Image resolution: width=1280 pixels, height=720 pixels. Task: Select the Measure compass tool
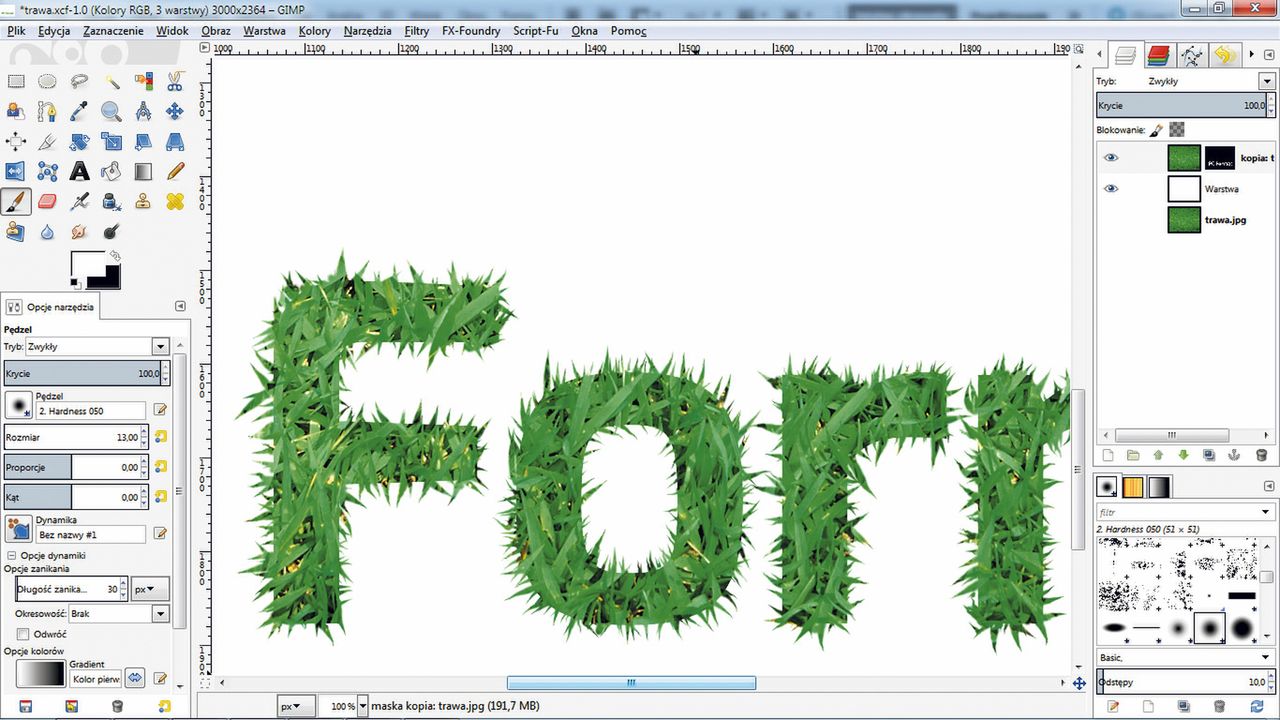[x=143, y=112]
